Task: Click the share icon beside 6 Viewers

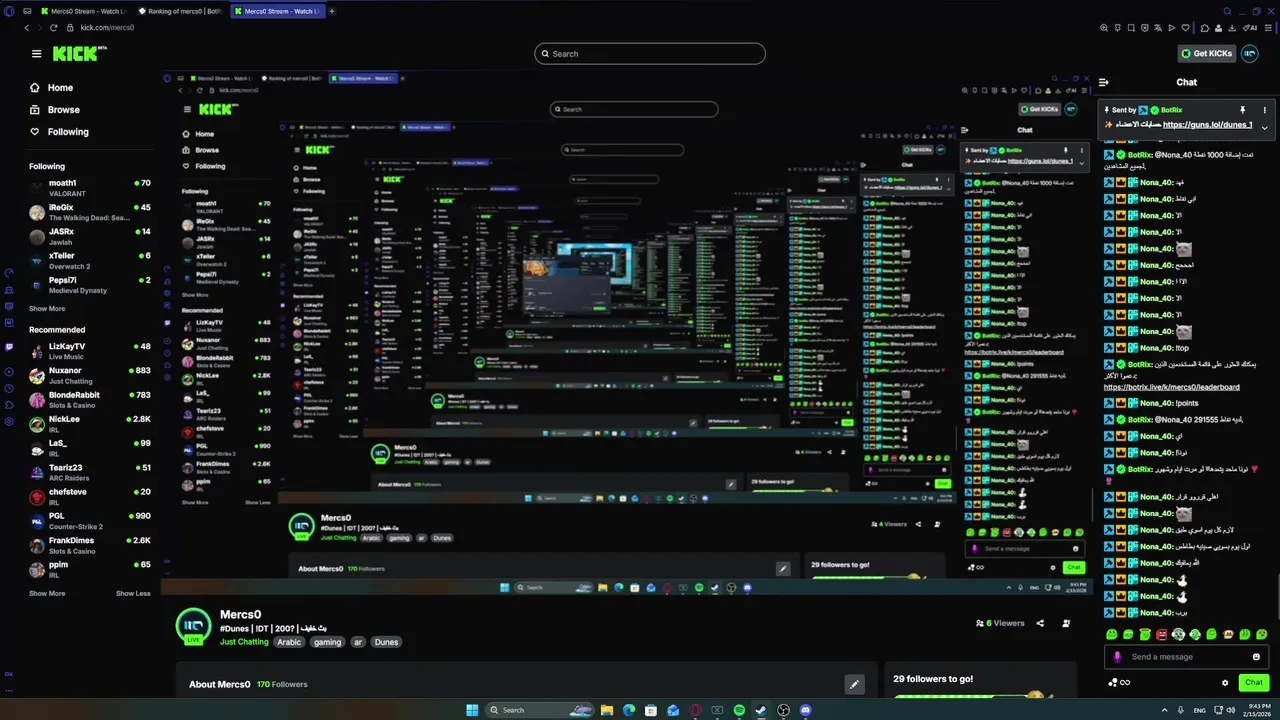Action: 1040,623
